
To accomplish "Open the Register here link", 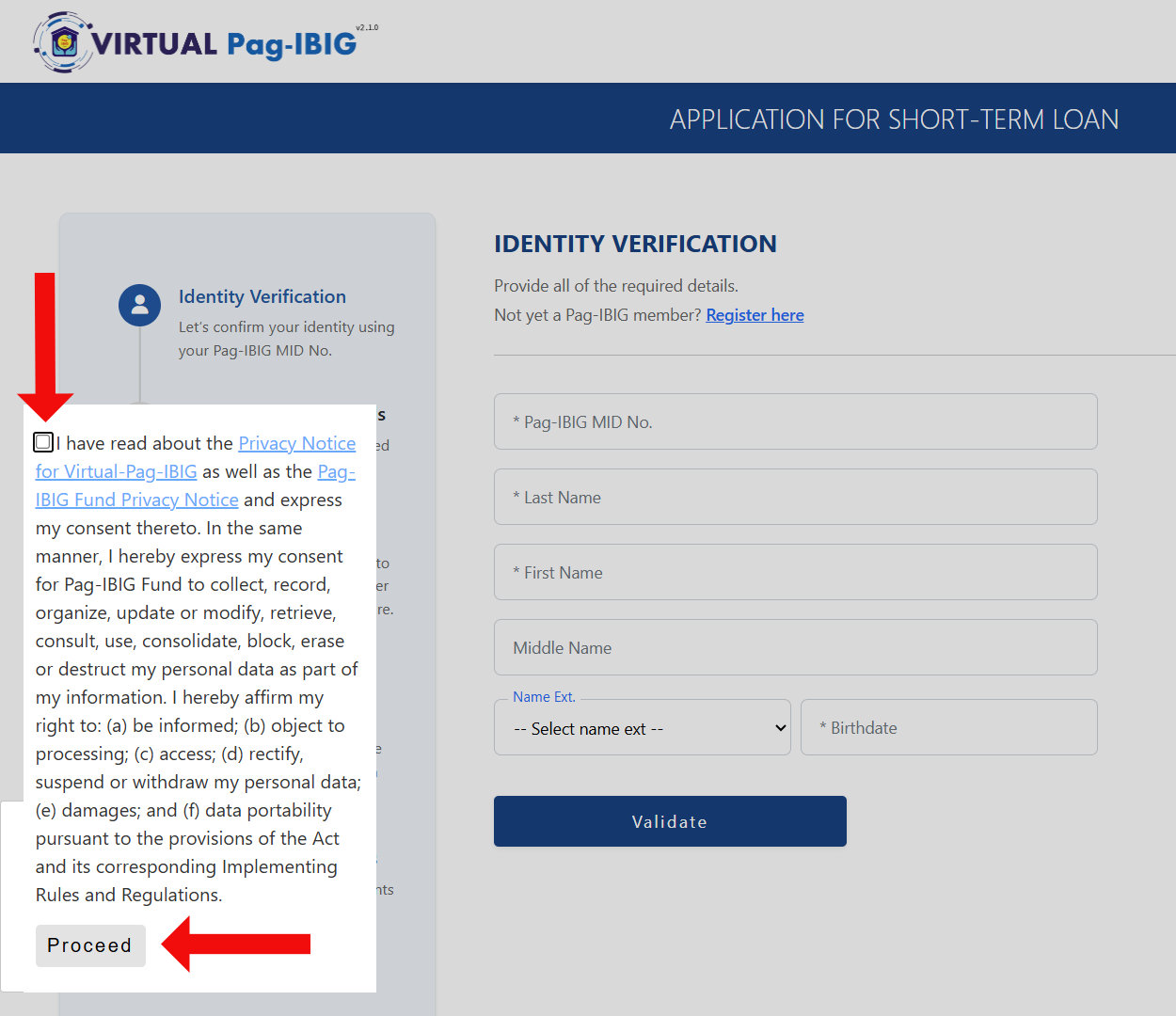I will point(755,315).
